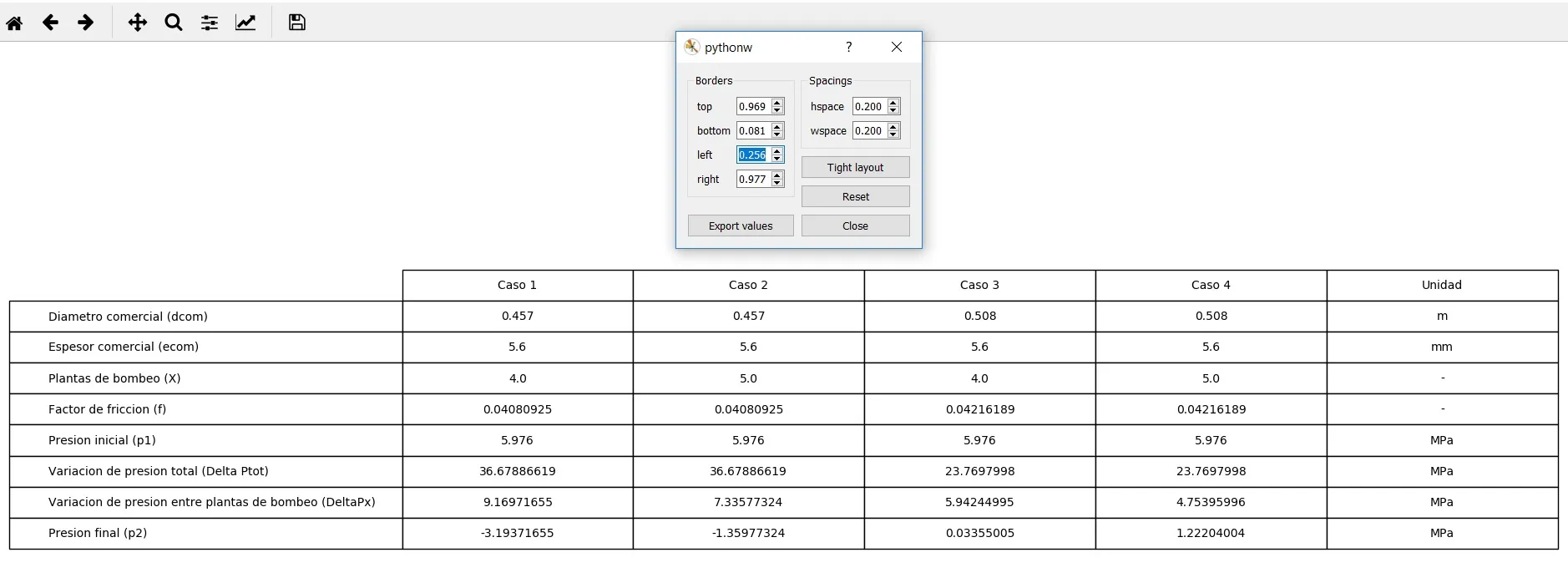
Task: Click the cell showing 4.75395996
Action: coord(1211,502)
